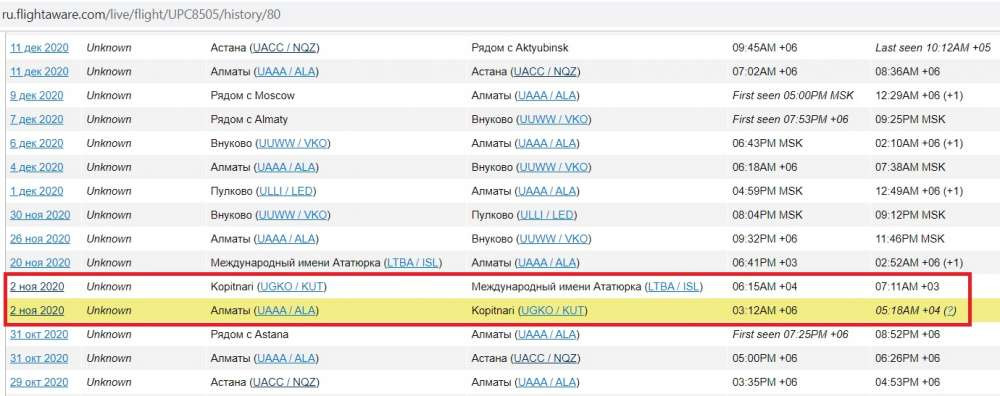Screen dimensions: 1000x396
Task: Open UACC / NQZ origin link on 29 окт row
Action: pyautogui.click(x=285, y=383)
